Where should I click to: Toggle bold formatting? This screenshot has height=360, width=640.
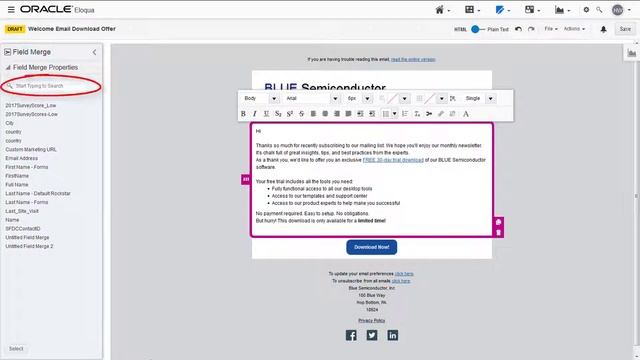pyautogui.click(x=243, y=114)
